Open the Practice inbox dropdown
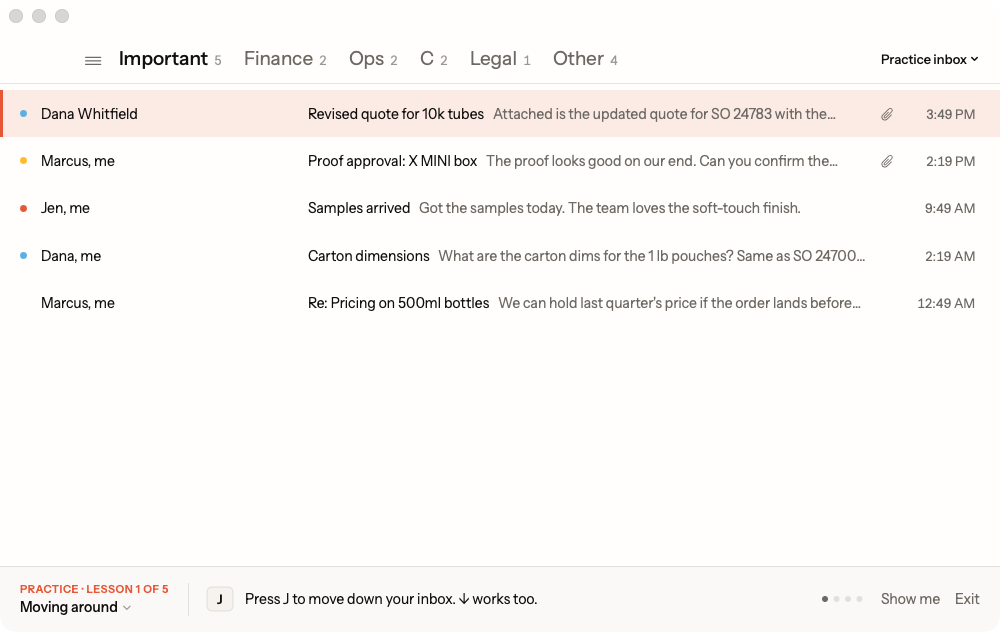The image size is (1000, 632). tap(929, 59)
